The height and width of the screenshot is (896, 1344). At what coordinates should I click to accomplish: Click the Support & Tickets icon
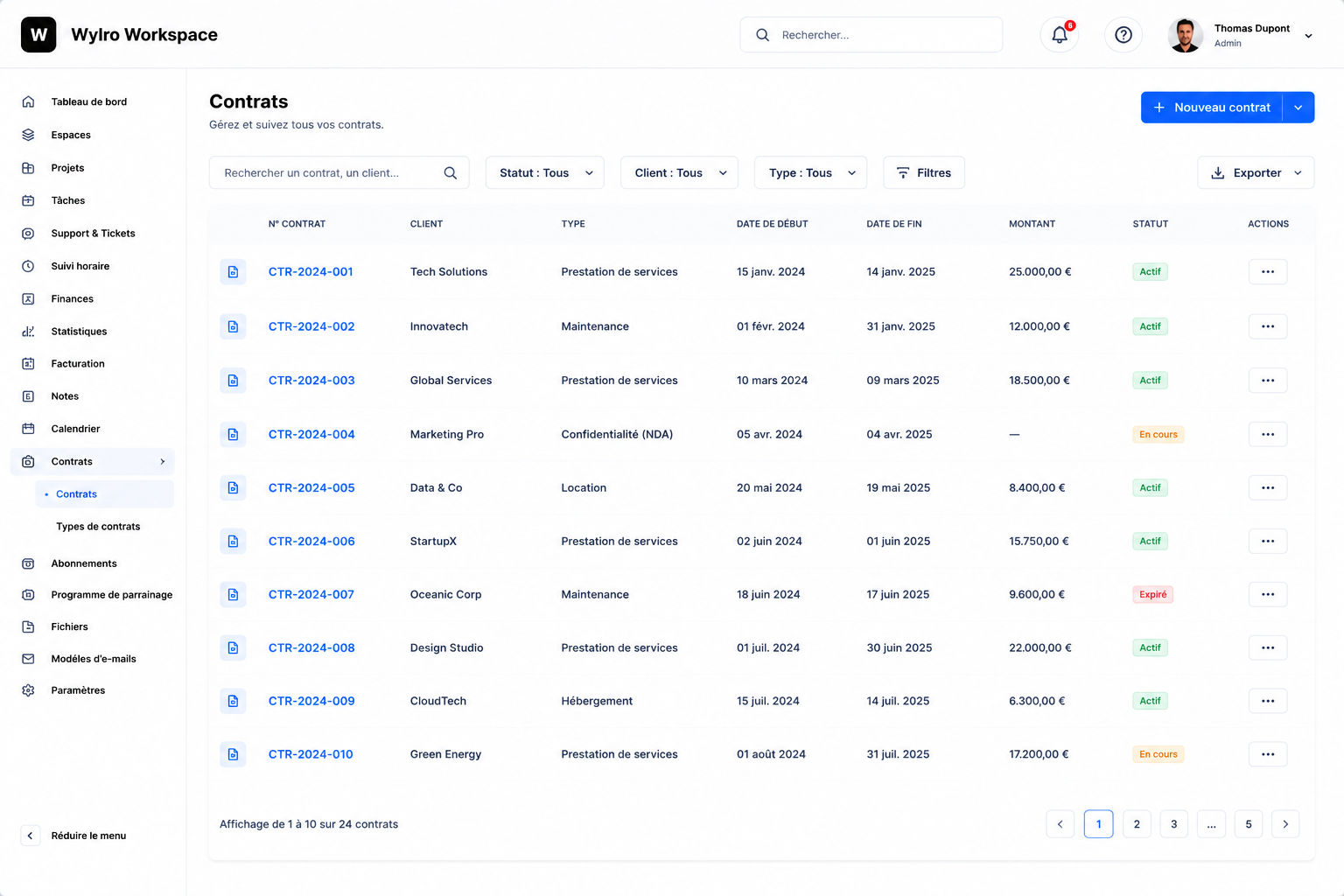click(28, 234)
